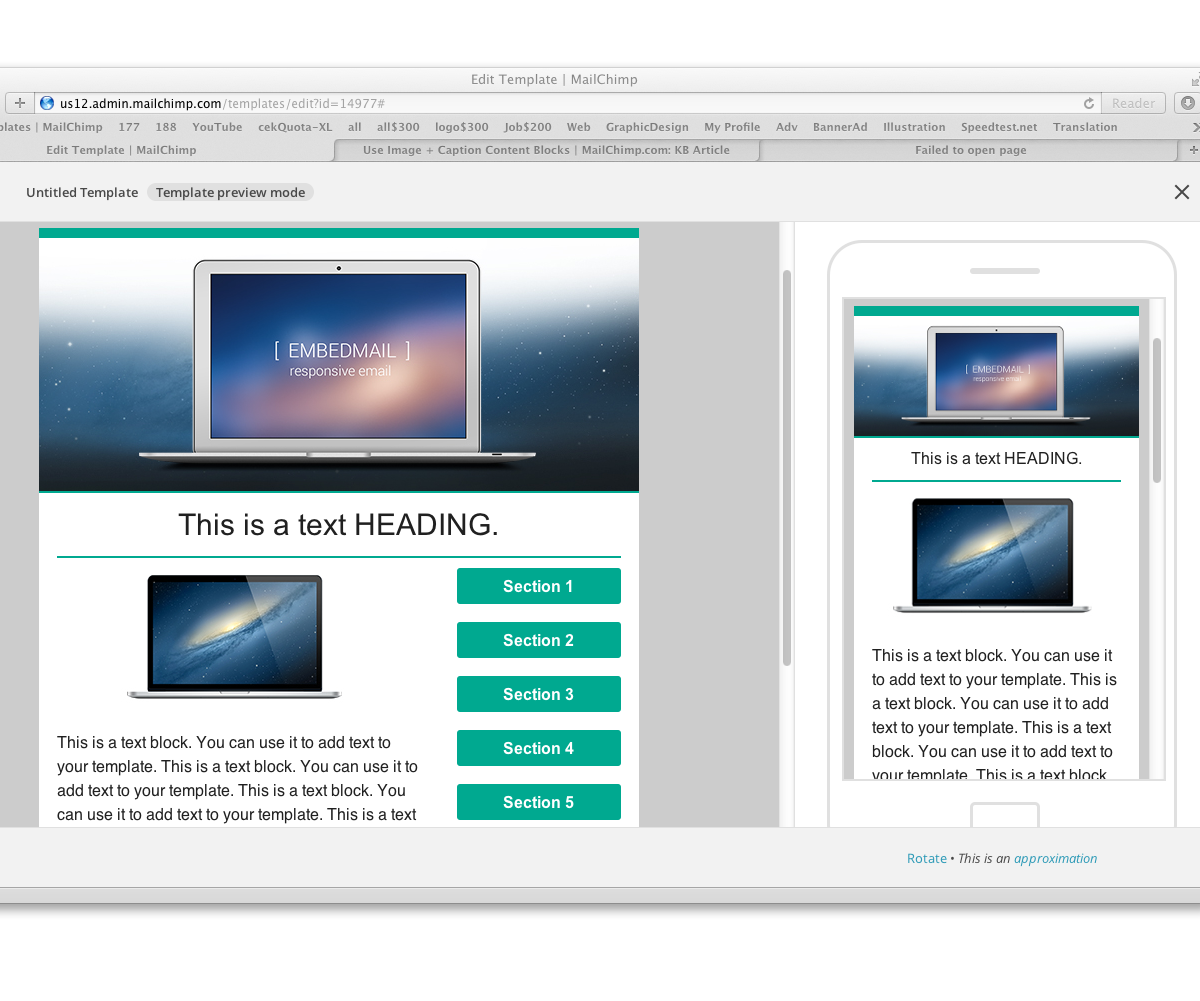This screenshot has width=1200, height=1001.
Task: Open the Job$200 bookmark
Action: pos(528,127)
